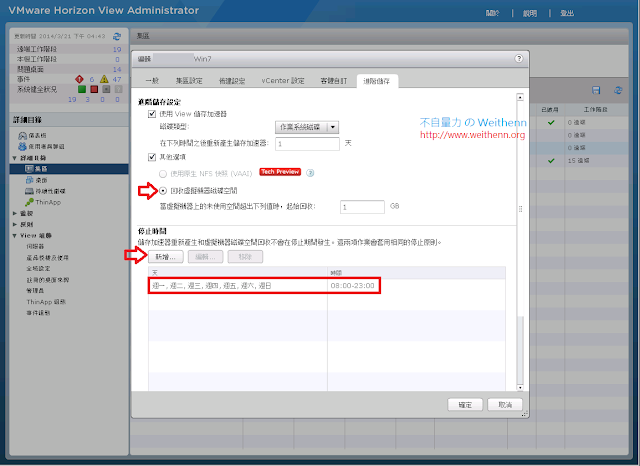Click the 取消 cancel button
This screenshot has height=466, width=640.
coord(505,405)
